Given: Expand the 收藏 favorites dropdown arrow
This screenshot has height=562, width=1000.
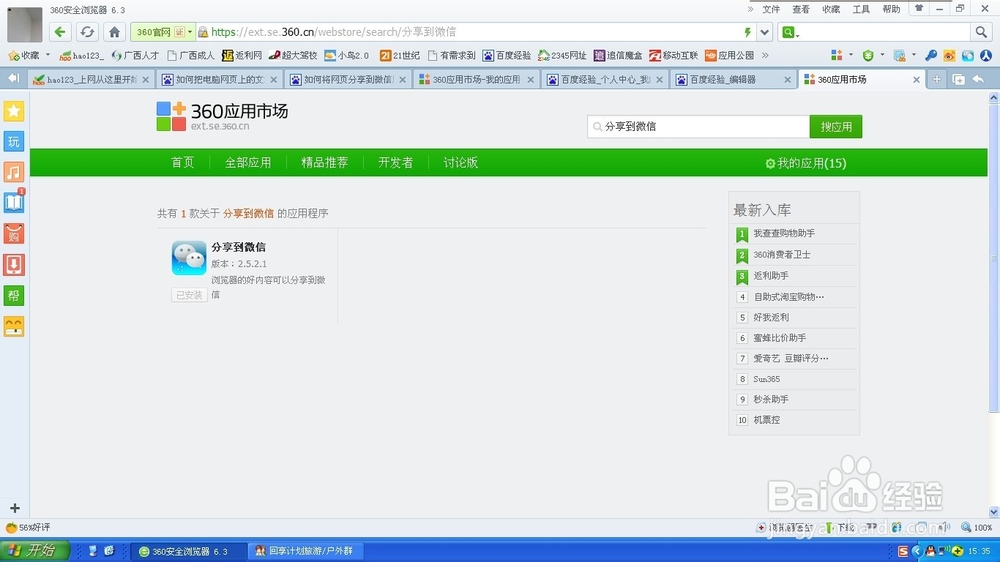Looking at the screenshot, I should [x=48, y=55].
